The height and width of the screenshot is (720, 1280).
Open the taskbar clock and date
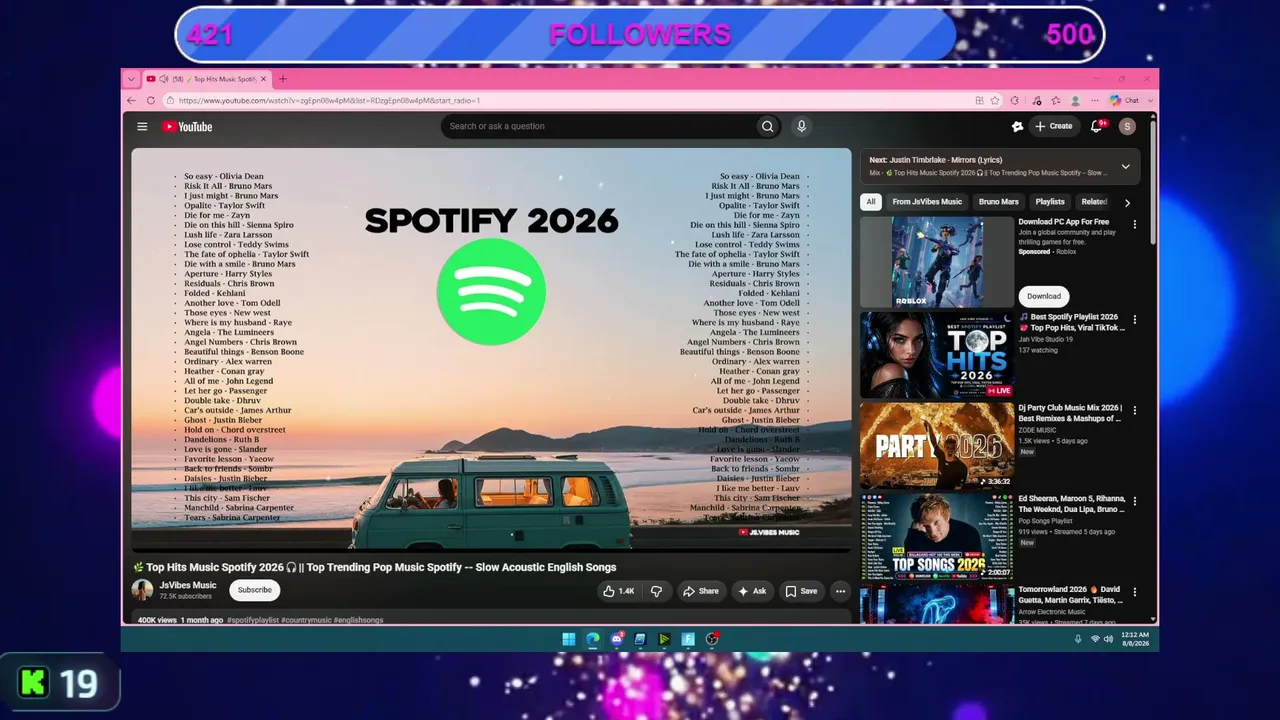[x=1135, y=639]
